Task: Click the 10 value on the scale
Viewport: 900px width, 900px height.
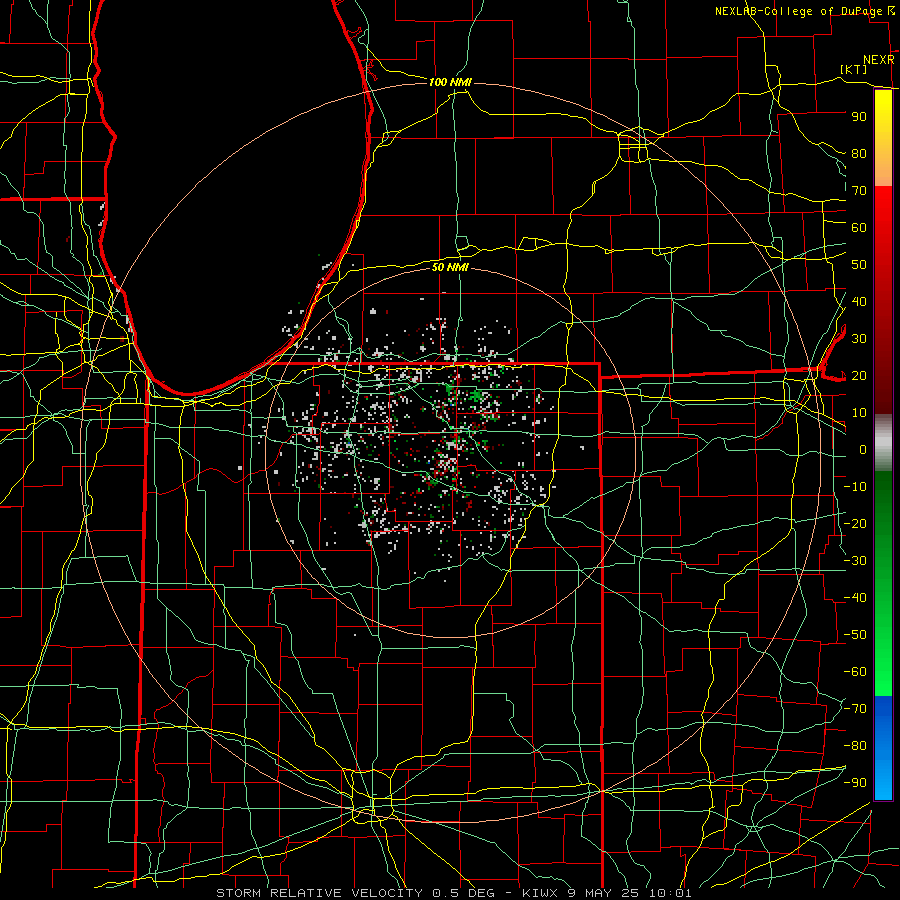Action: point(859,413)
